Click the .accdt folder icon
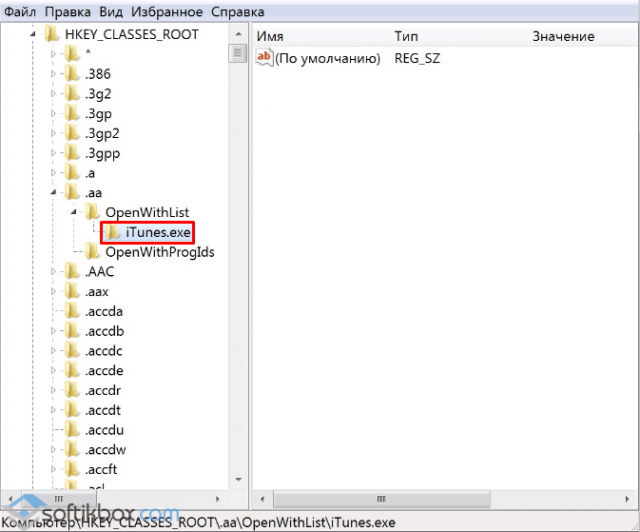This screenshot has width=640, height=532. (x=72, y=410)
